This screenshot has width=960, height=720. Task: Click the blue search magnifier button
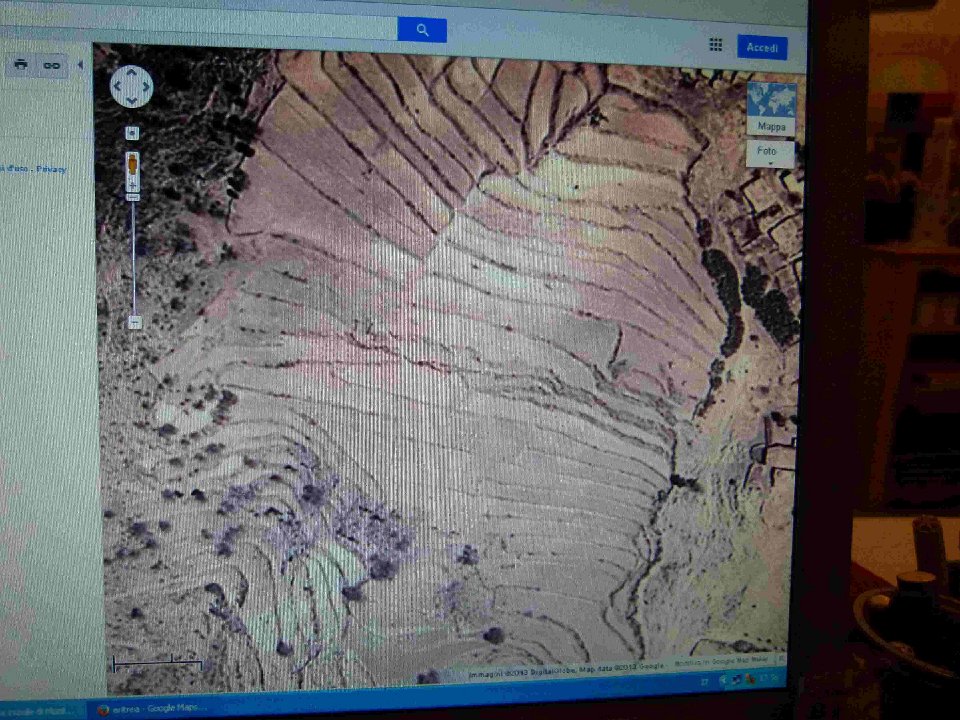tap(422, 29)
